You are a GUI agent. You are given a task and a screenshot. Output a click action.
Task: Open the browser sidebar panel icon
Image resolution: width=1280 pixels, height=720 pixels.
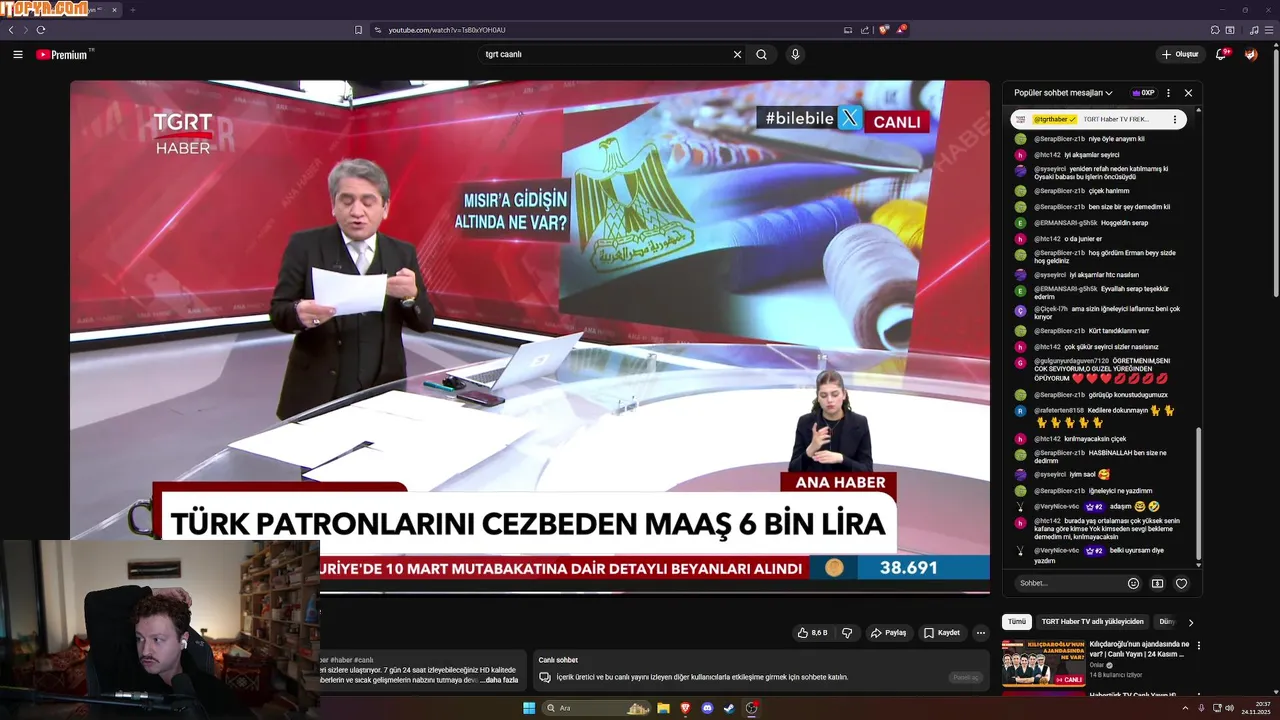(1231, 30)
